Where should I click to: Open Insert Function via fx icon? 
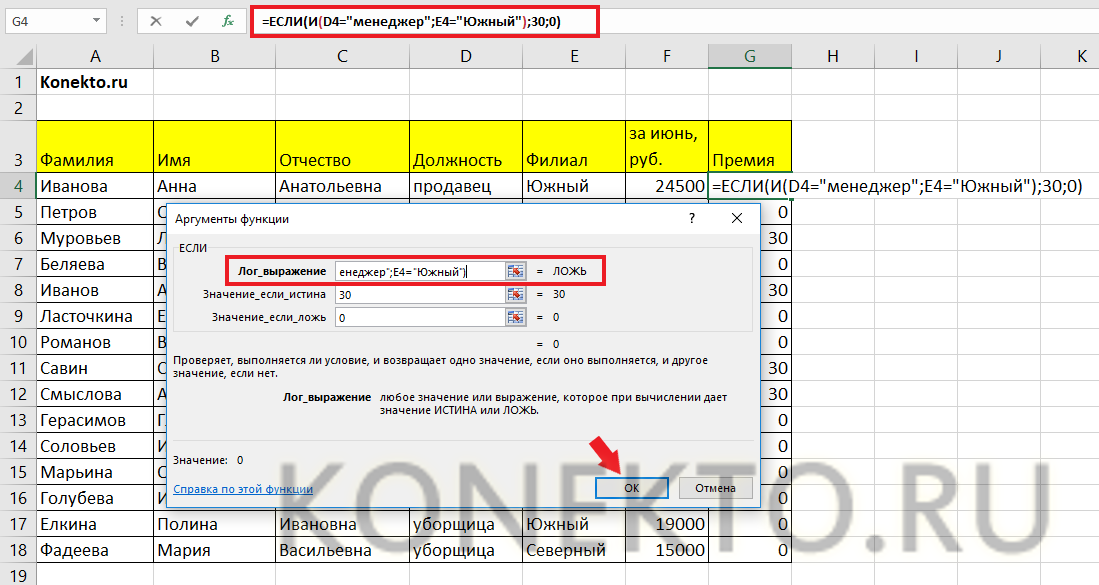point(227,20)
